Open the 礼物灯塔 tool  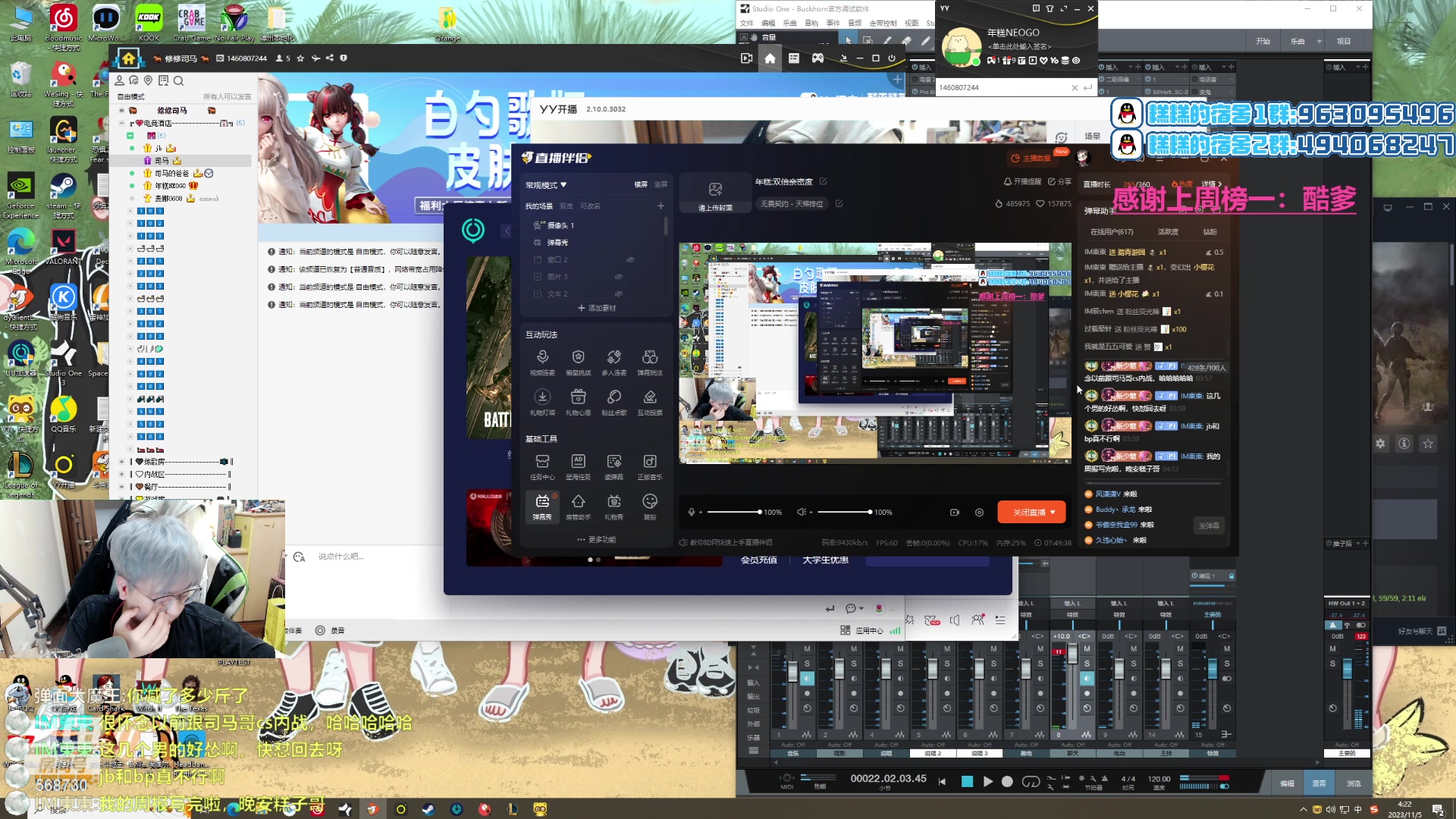tap(542, 402)
